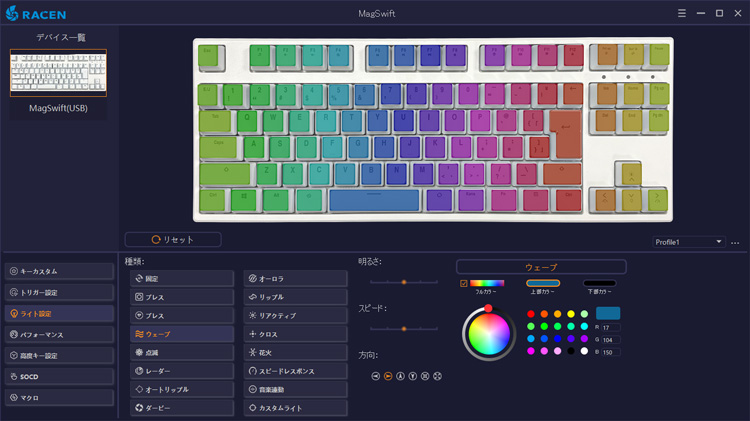750x421 pixels.
Task: Toggle the フルカラー full color checkbox
Action: click(x=463, y=283)
